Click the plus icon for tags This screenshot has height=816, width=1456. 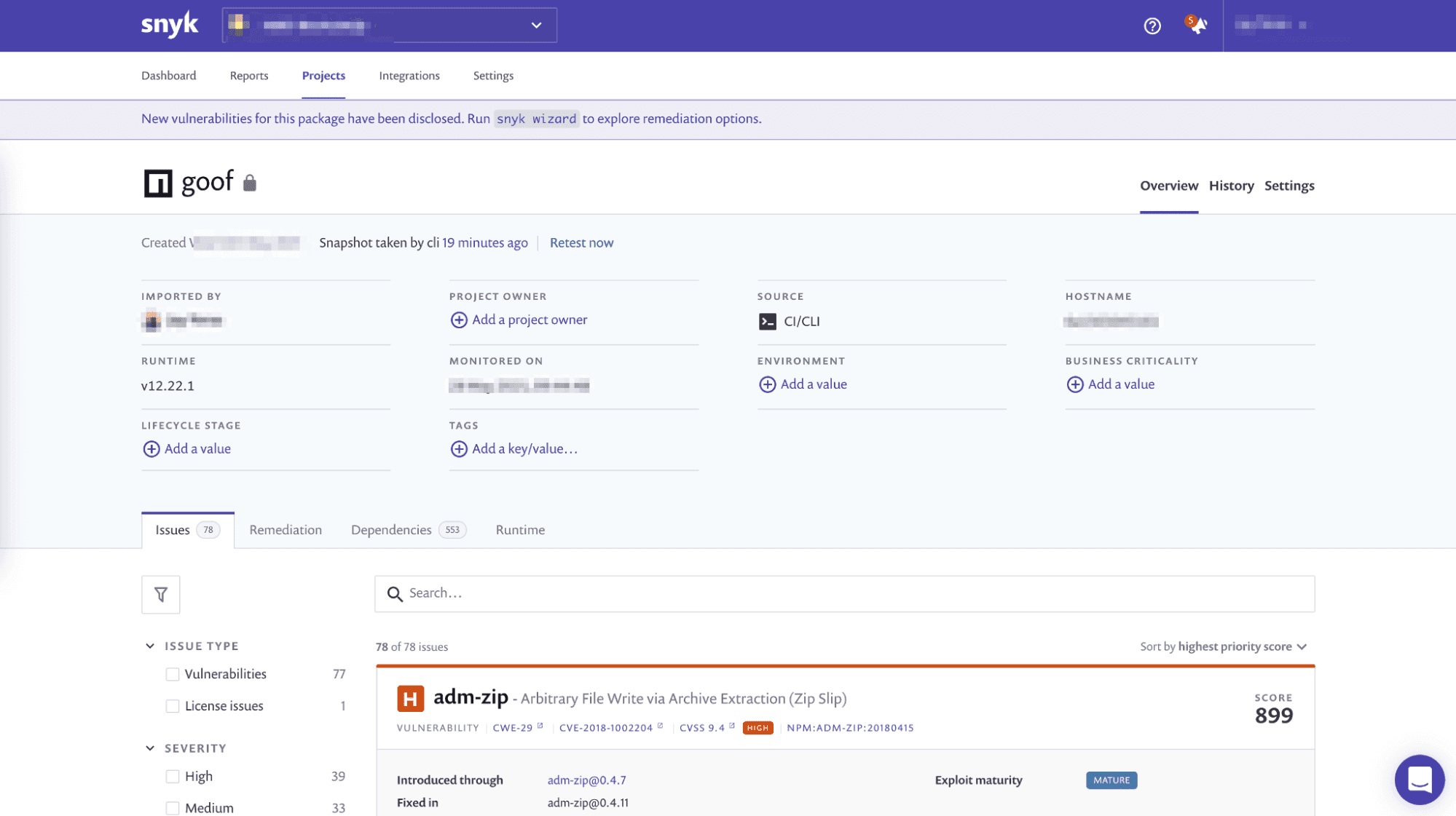(459, 449)
